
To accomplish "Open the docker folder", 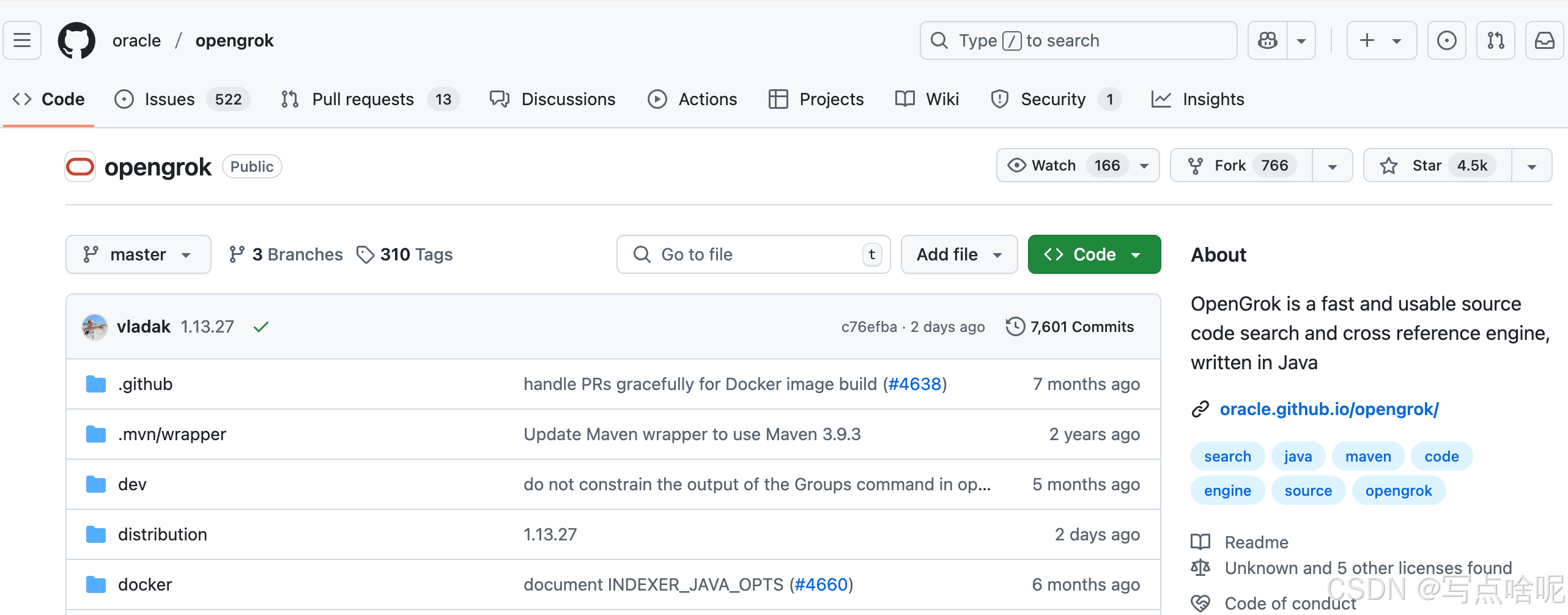I will 145,584.
